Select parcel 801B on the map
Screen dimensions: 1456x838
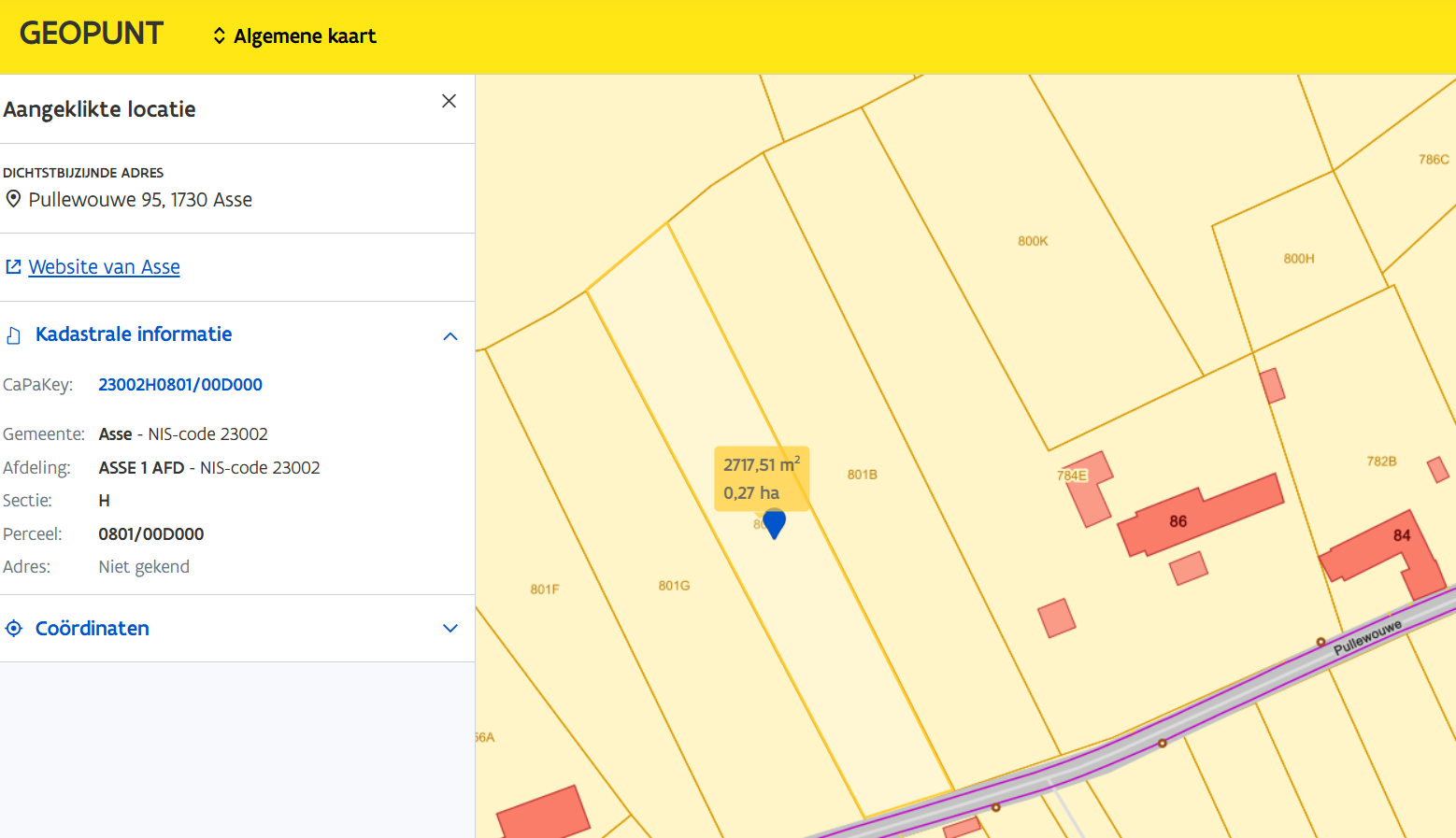(x=862, y=475)
